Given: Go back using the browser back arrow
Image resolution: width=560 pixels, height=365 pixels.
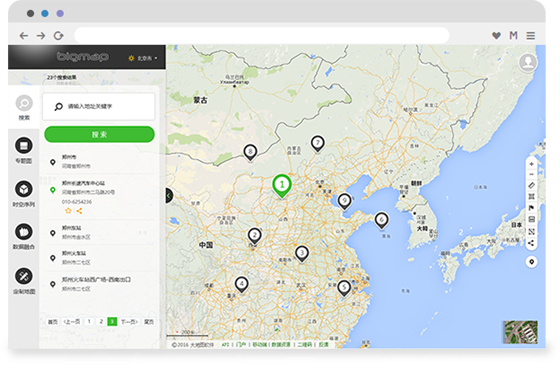Looking at the screenshot, I should pyautogui.click(x=24, y=36).
